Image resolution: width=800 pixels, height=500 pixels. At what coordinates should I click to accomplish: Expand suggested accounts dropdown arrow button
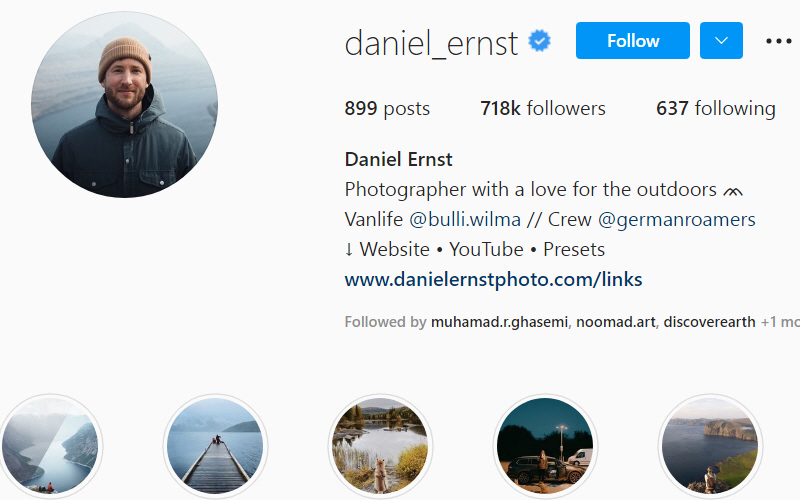coord(721,40)
